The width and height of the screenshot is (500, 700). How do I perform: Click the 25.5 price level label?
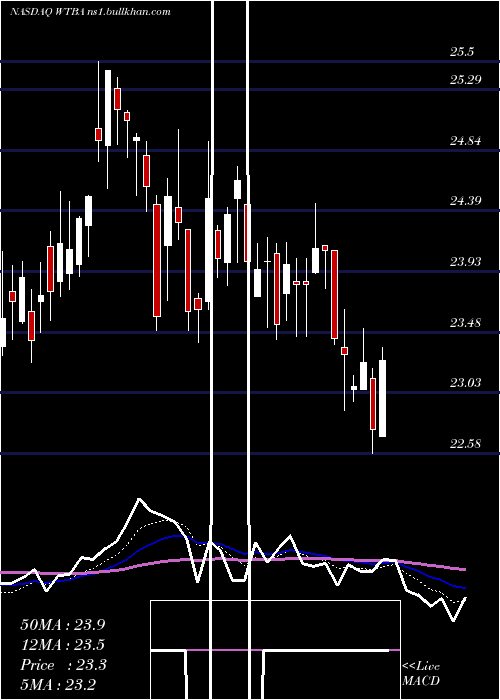462,52
